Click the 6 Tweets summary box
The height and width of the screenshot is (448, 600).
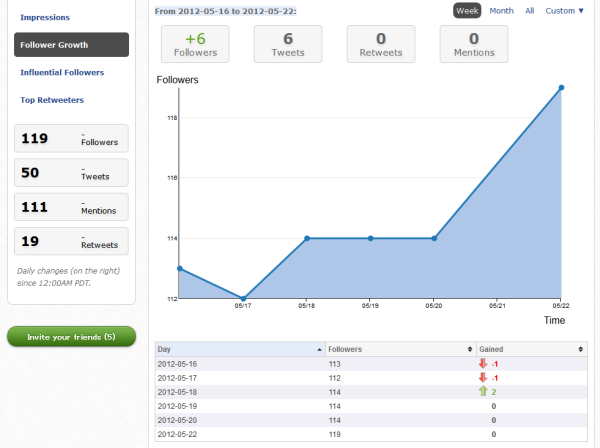[288, 44]
